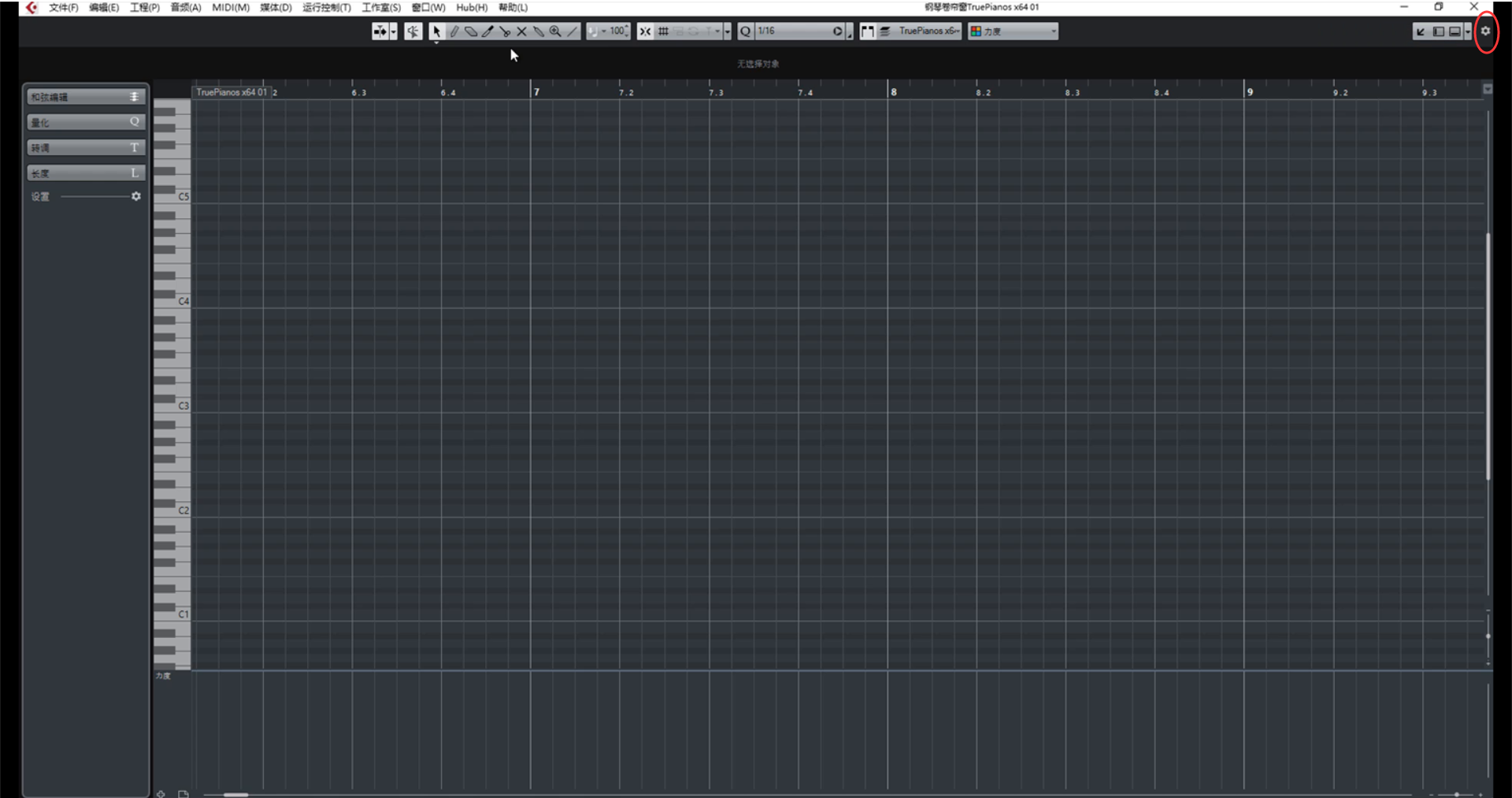Image resolution: width=1512 pixels, height=798 pixels.
Task: Open the 1/16 quantize preset dropdown
Action: (x=793, y=32)
